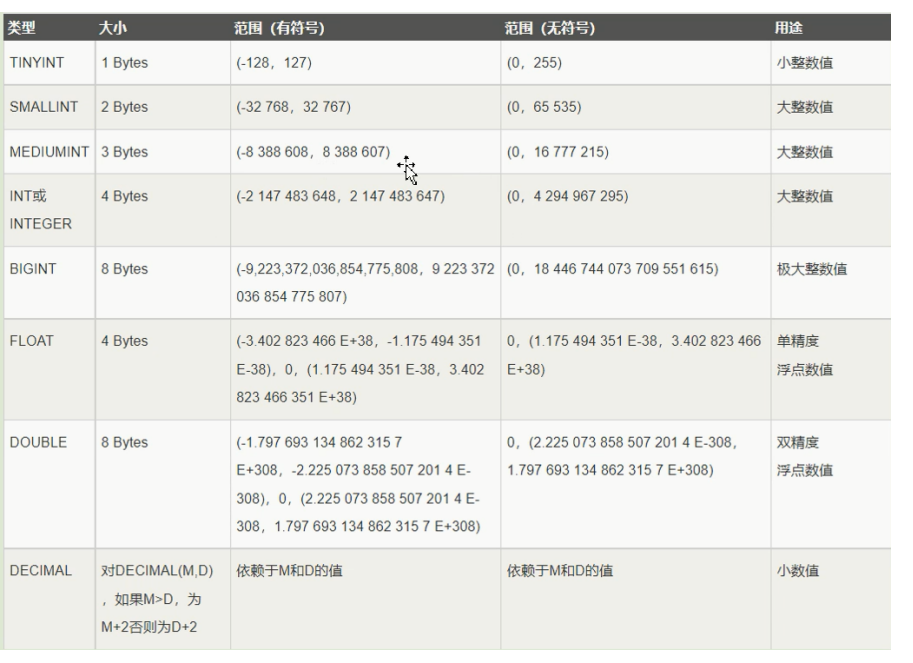Screen dimensions: 913x663
Task: Select the BIGINT type name
Action: pyautogui.click(x=33, y=269)
